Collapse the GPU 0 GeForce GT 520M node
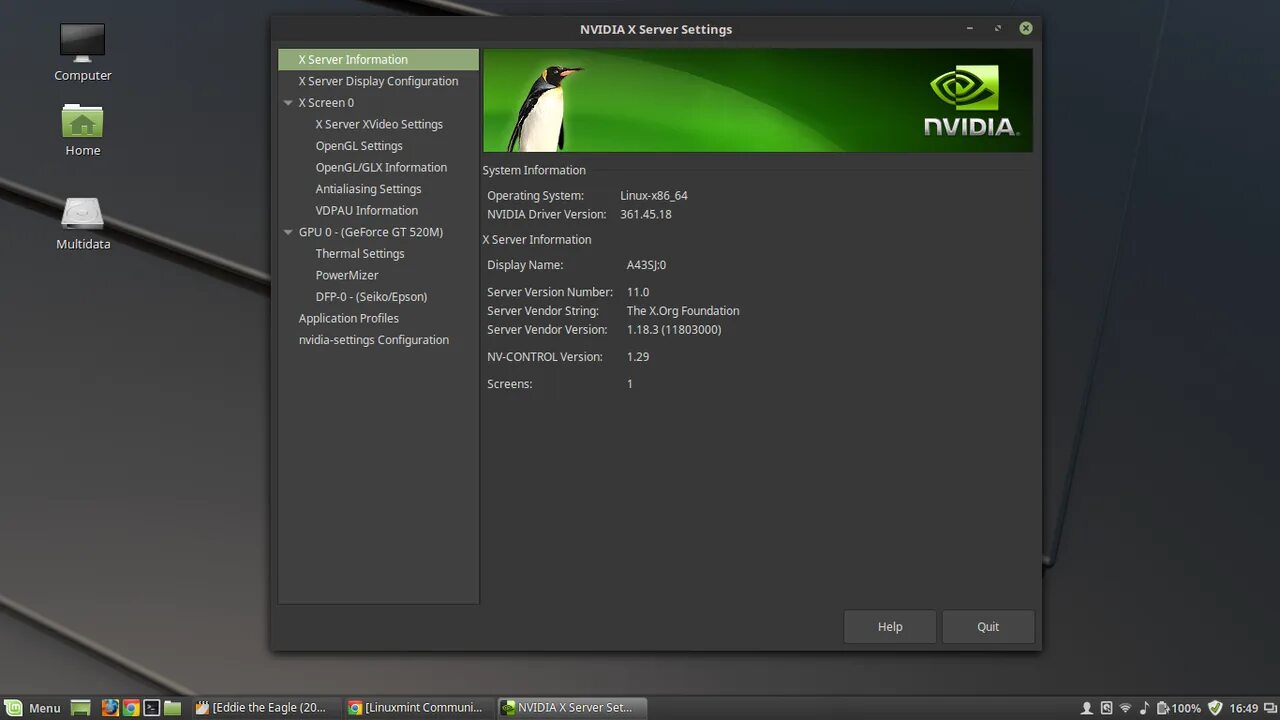The image size is (1280, 720). [288, 232]
